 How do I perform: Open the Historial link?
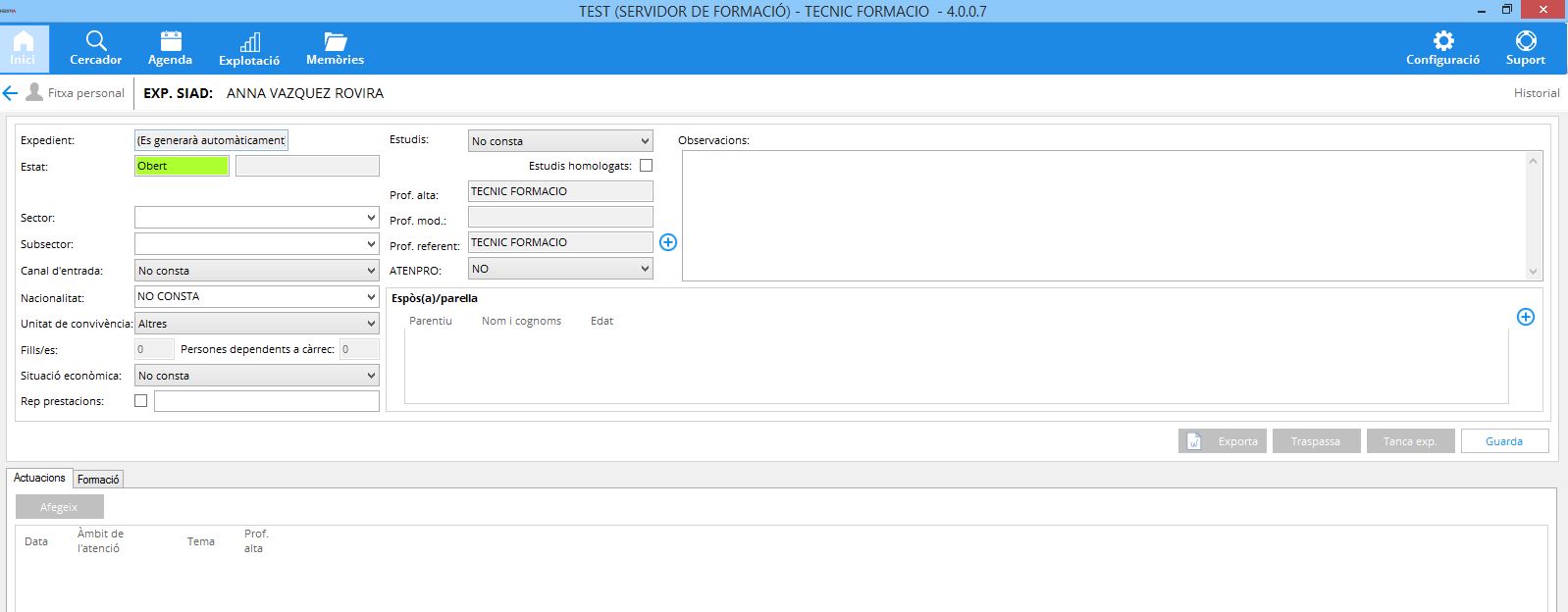point(1536,93)
